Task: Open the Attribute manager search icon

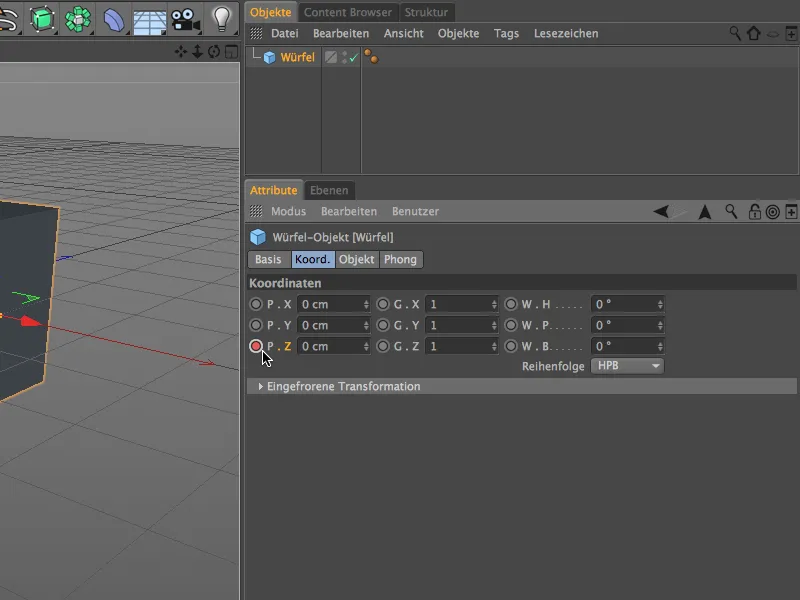Action: (x=731, y=211)
